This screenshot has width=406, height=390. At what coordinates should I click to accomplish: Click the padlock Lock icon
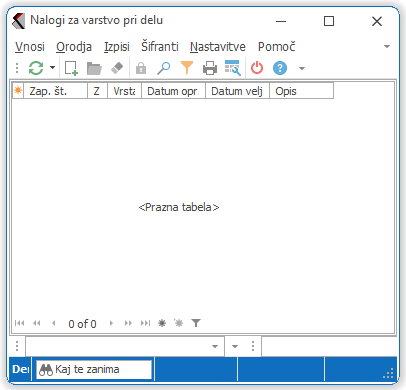pyautogui.click(x=141, y=68)
